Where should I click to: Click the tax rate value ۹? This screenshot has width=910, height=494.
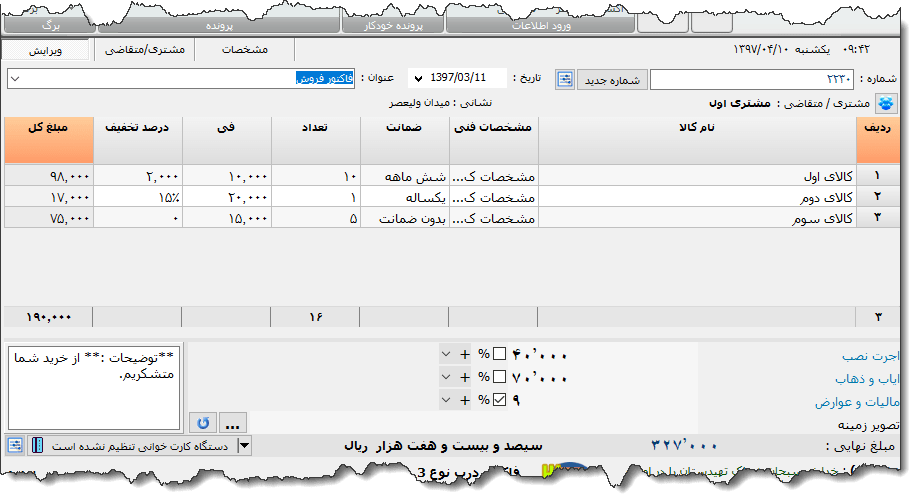pos(516,400)
